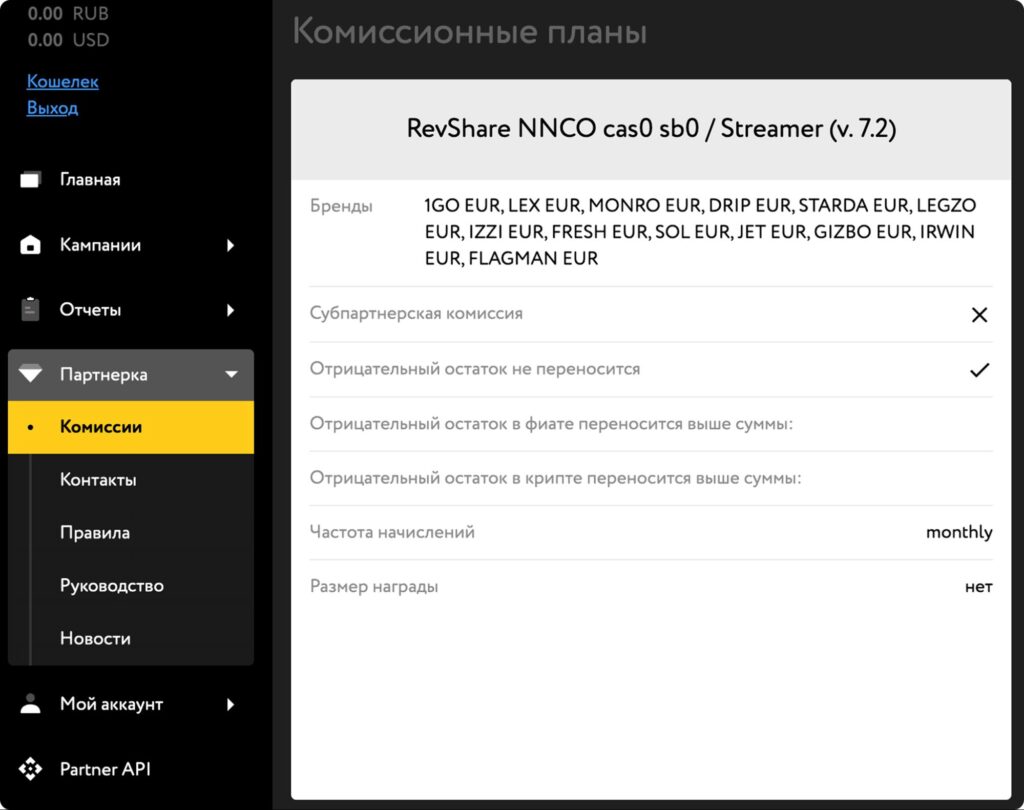This screenshot has height=810, width=1024.
Task: Click the Комиссионные планы heading
Action: [x=469, y=31]
